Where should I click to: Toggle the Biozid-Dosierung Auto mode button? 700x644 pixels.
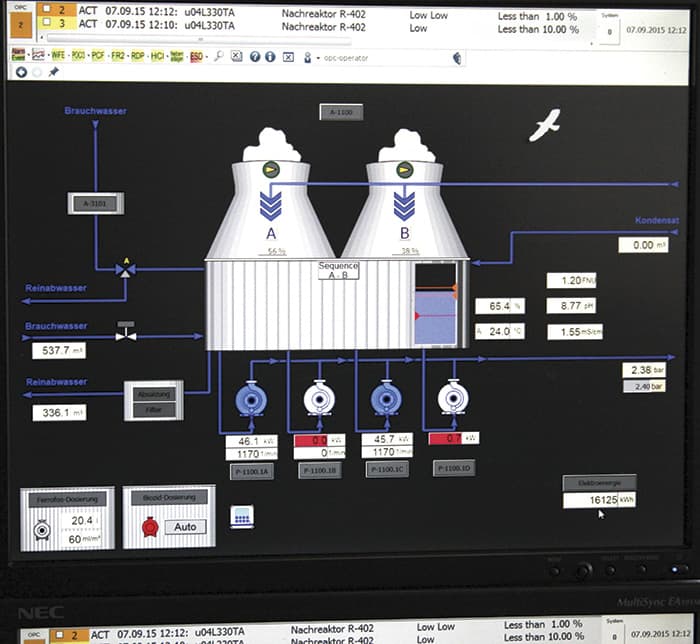(185, 526)
